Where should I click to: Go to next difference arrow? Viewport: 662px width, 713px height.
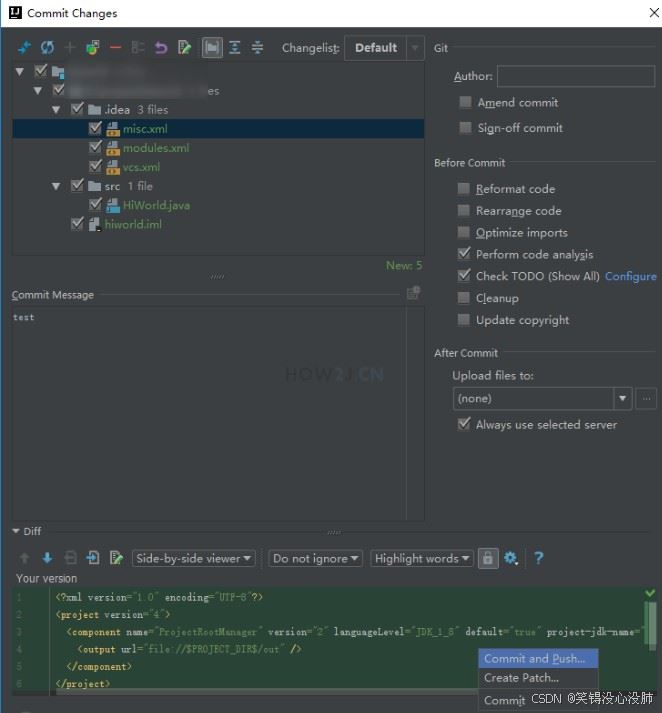click(47, 558)
